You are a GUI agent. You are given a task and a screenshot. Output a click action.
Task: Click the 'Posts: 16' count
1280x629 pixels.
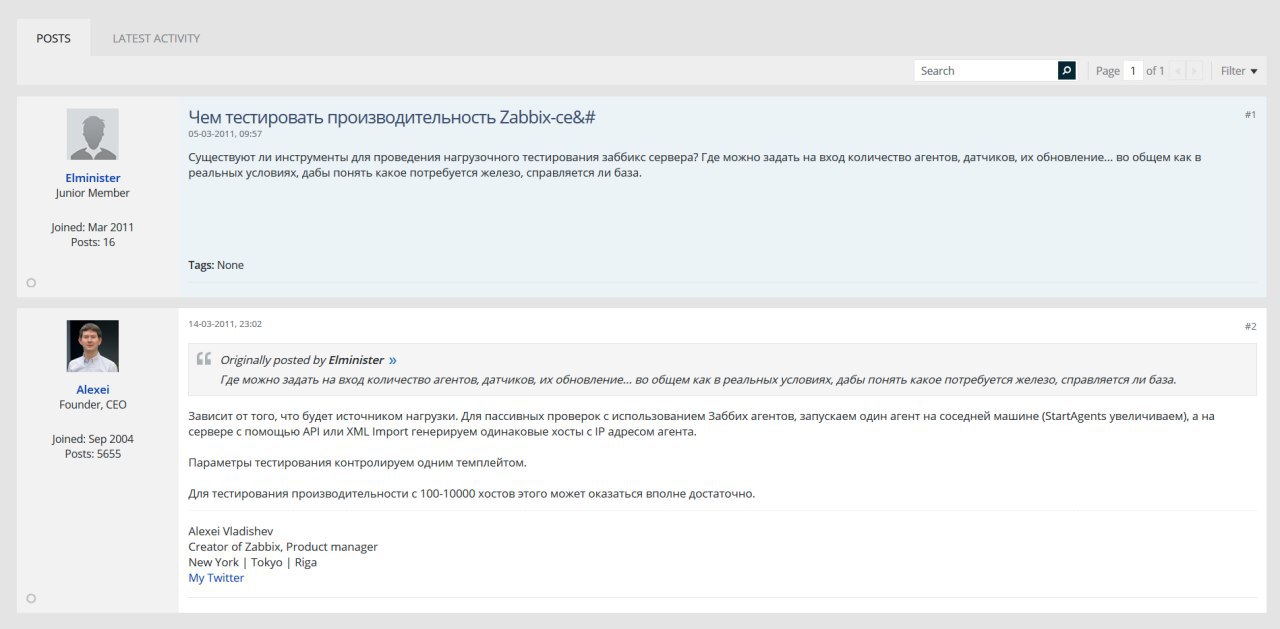click(x=93, y=242)
